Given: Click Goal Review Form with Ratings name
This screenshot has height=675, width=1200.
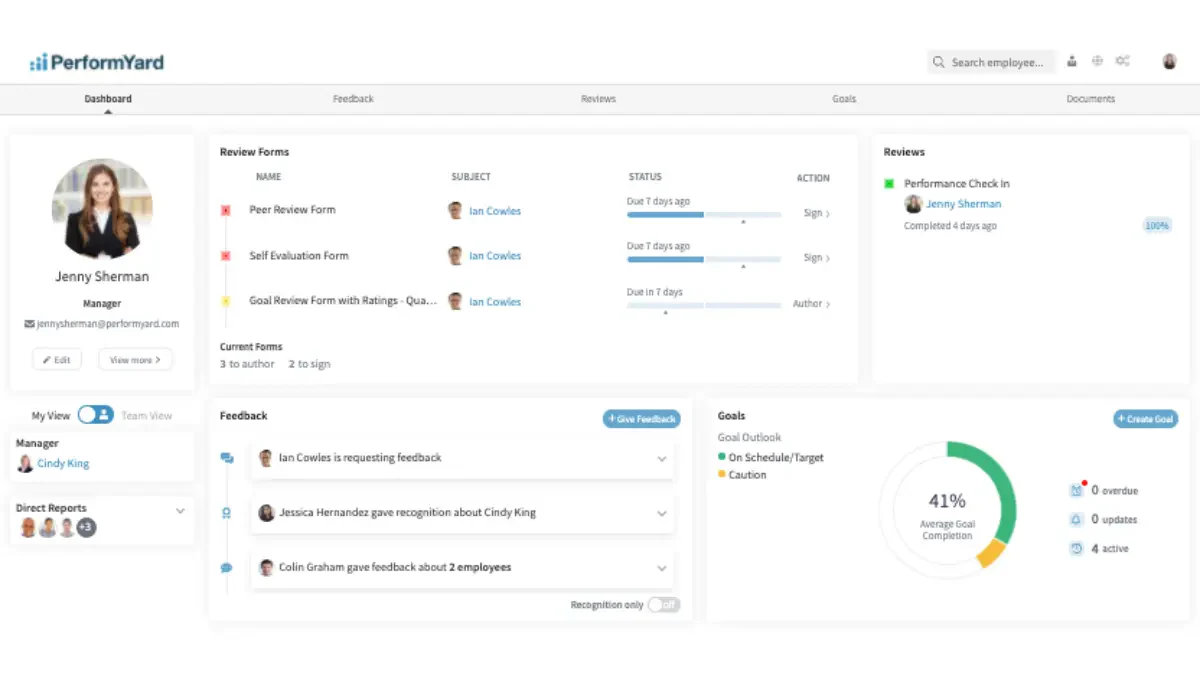Looking at the screenshot, I should pos(343,301).
